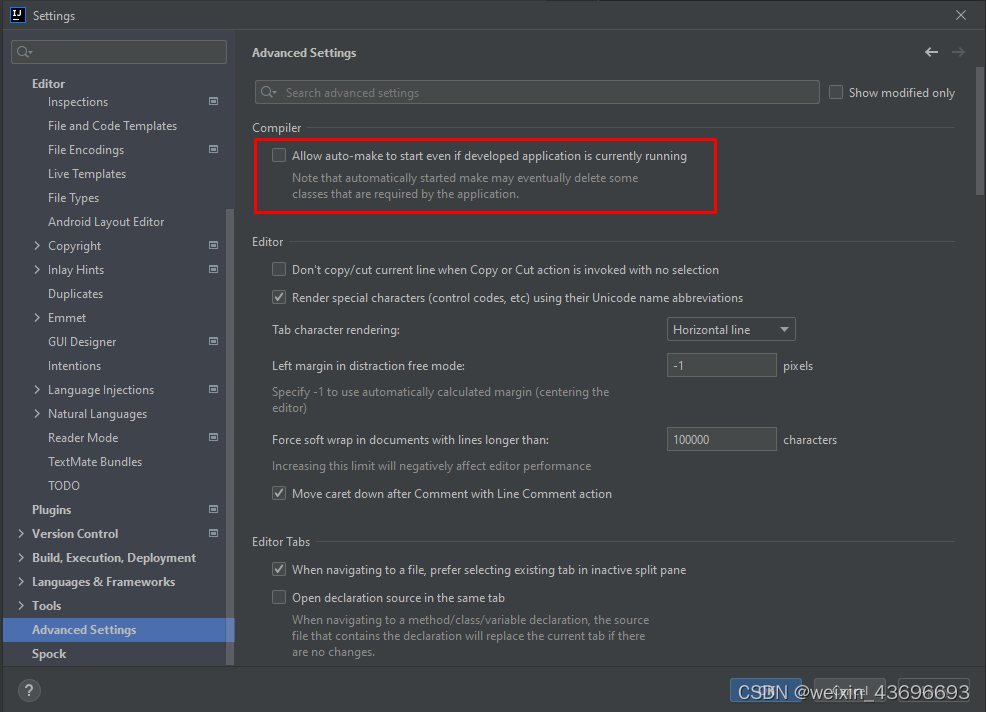
Task: Click the right panel vertical scrollbar
Action: pyautogui.click(x=980, y=131)
